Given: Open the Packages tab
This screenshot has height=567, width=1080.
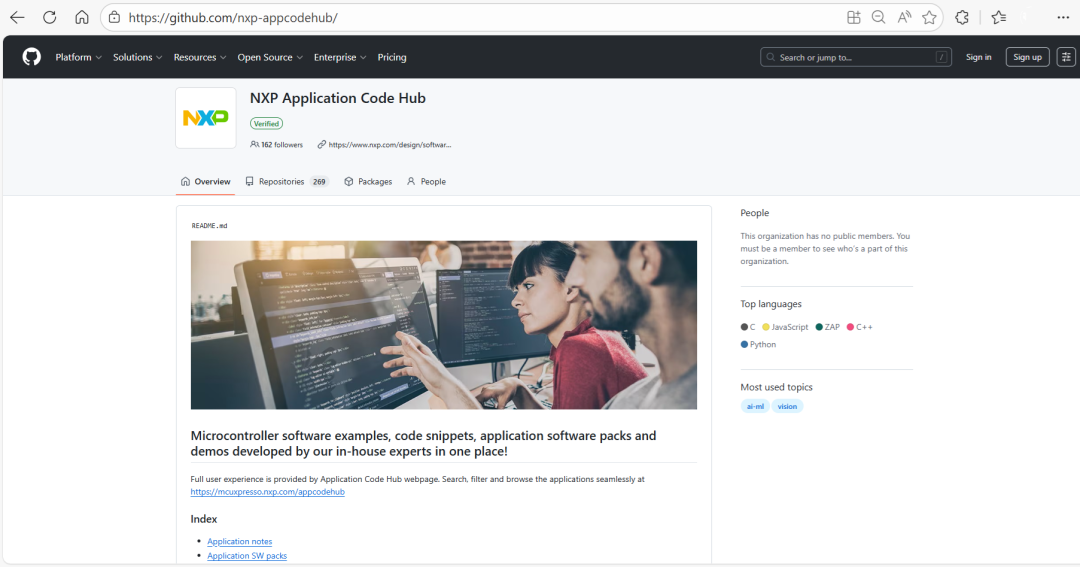Looking at the screenshot, I should pyautogui.click(x=368, y=181).
